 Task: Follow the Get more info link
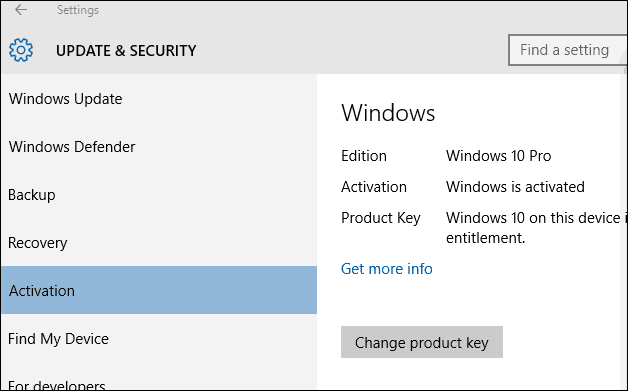(386, 268)
